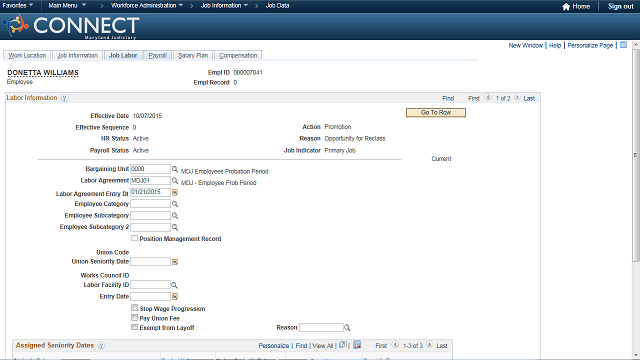Click Personalize Page link
640x360 pixels.
590,45
